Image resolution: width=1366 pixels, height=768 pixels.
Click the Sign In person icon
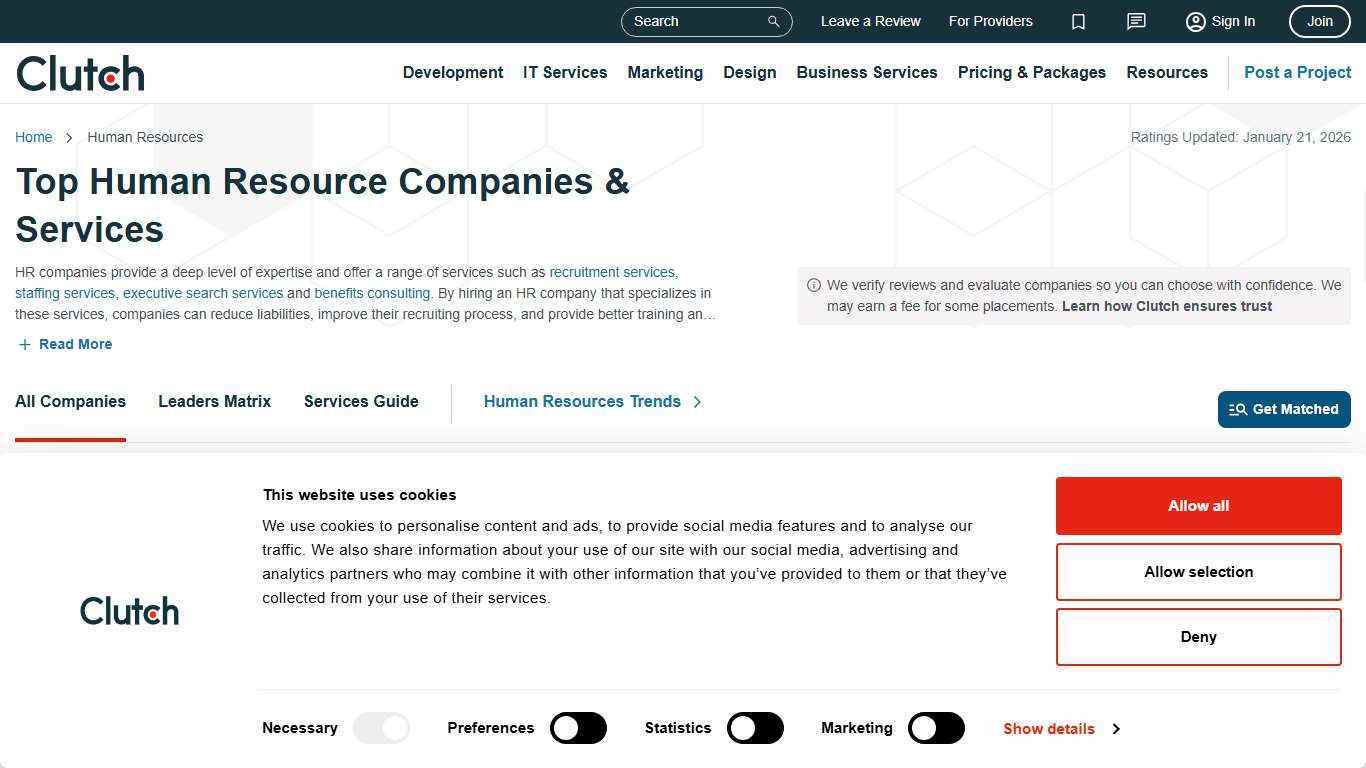tap(1196, 21)
